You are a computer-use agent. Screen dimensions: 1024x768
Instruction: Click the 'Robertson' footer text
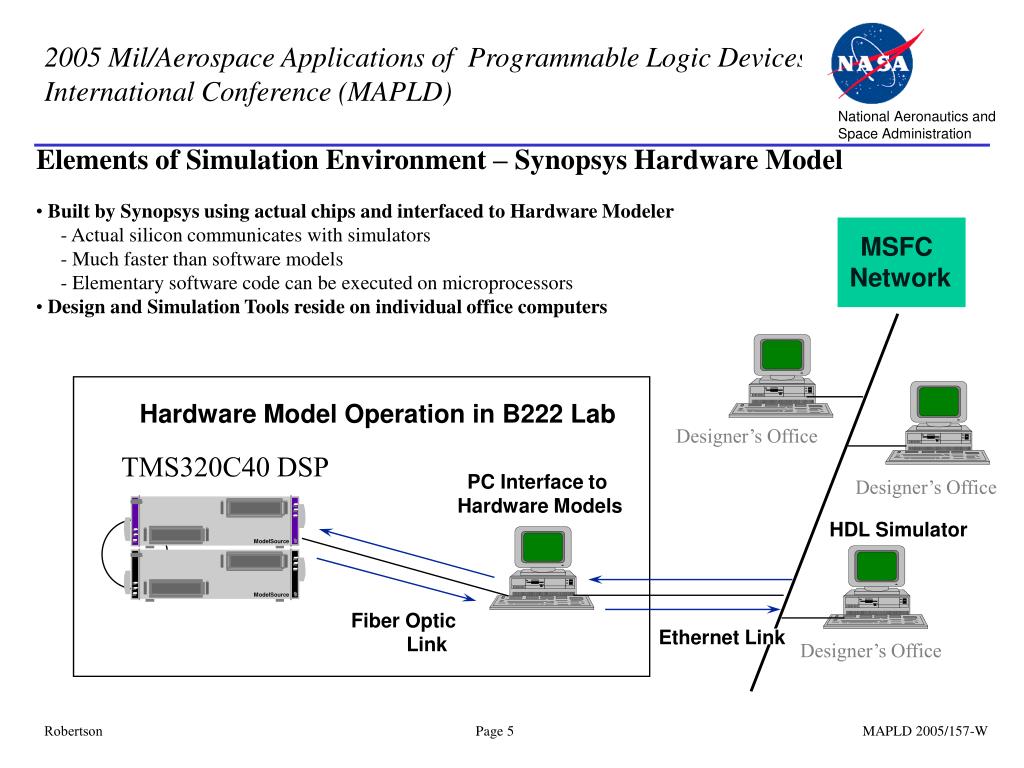click(73, 731)
